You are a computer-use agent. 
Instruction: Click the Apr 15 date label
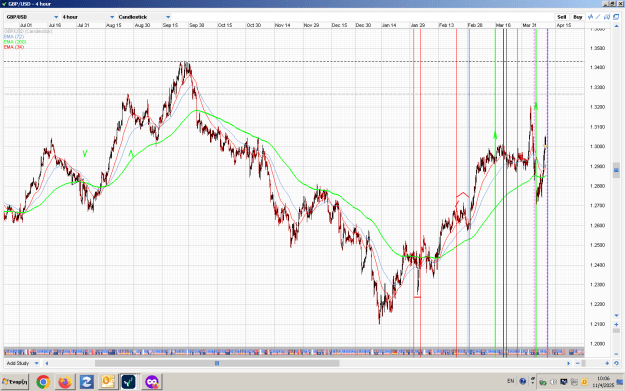click(x=564, y=25)
